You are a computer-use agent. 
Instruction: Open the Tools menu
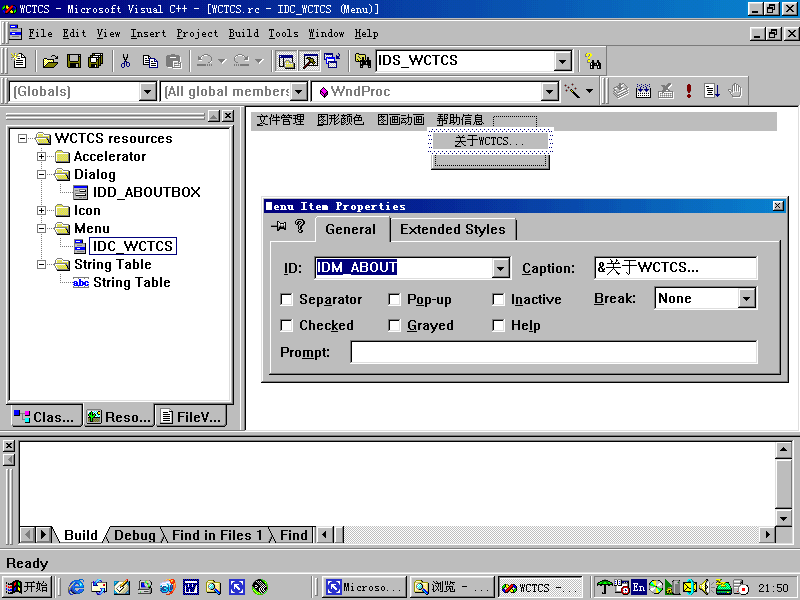pos(283,34)
